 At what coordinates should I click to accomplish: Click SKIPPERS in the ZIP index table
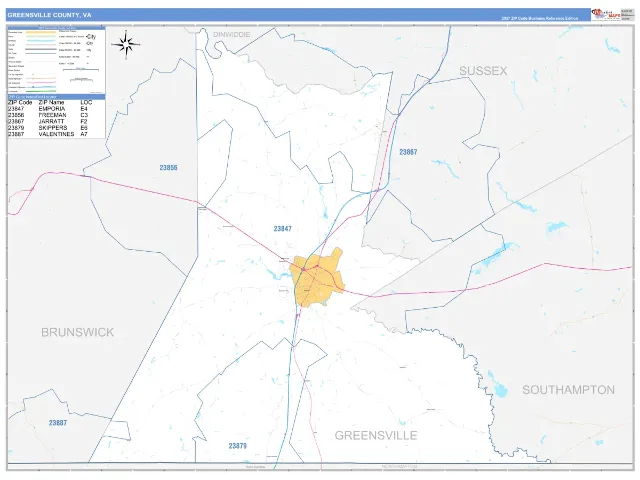tap(53, 128)
